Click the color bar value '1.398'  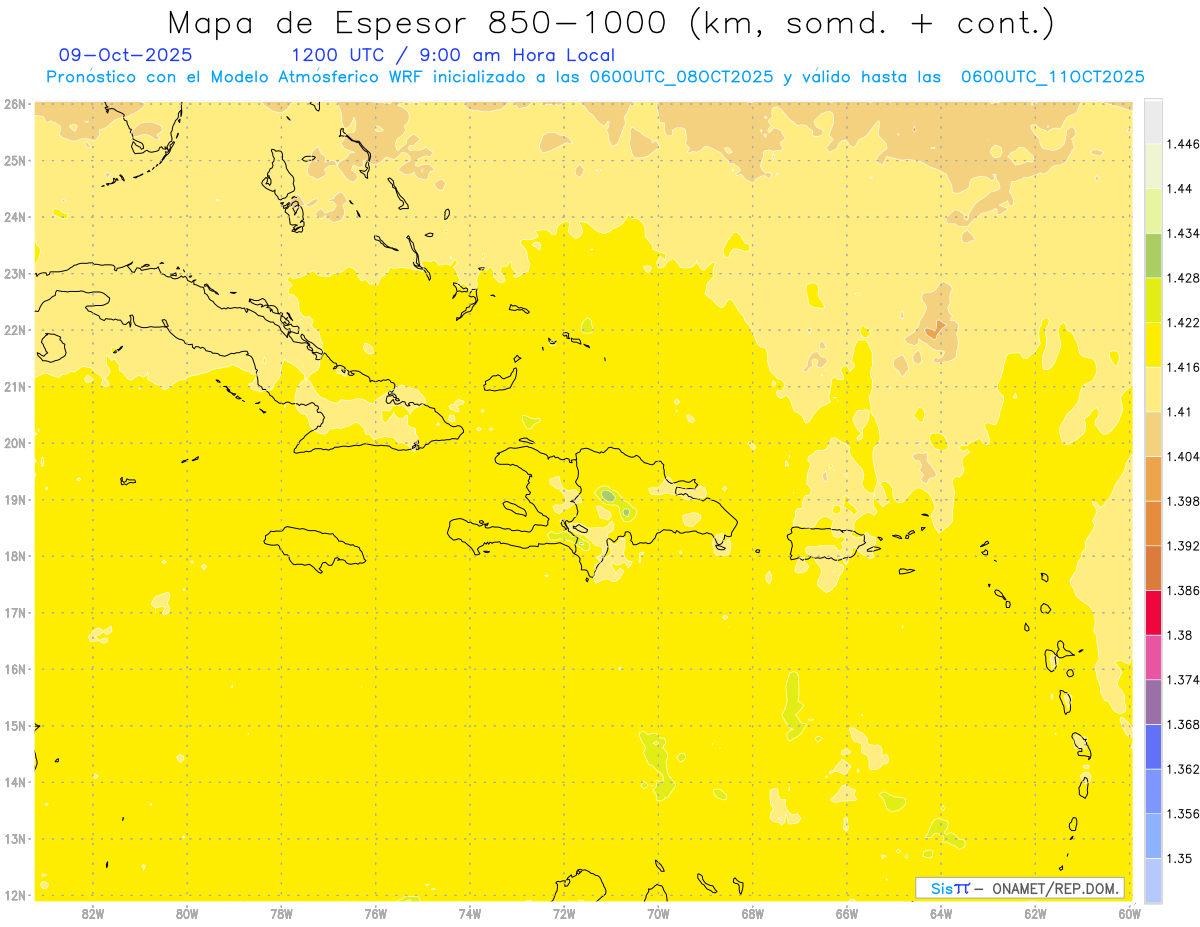tap(1183, 501)
